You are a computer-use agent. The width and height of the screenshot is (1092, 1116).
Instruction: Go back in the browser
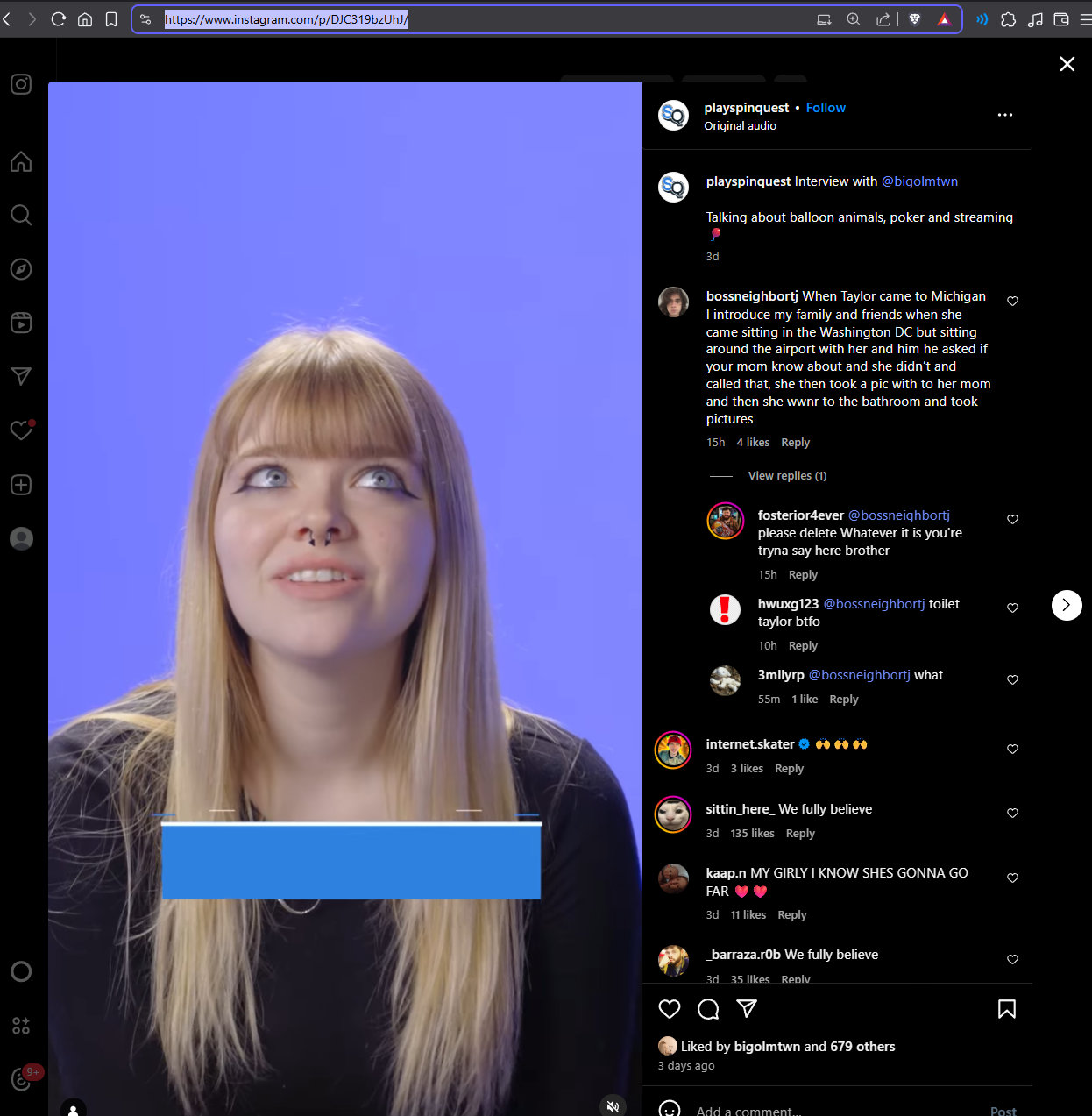7,19
